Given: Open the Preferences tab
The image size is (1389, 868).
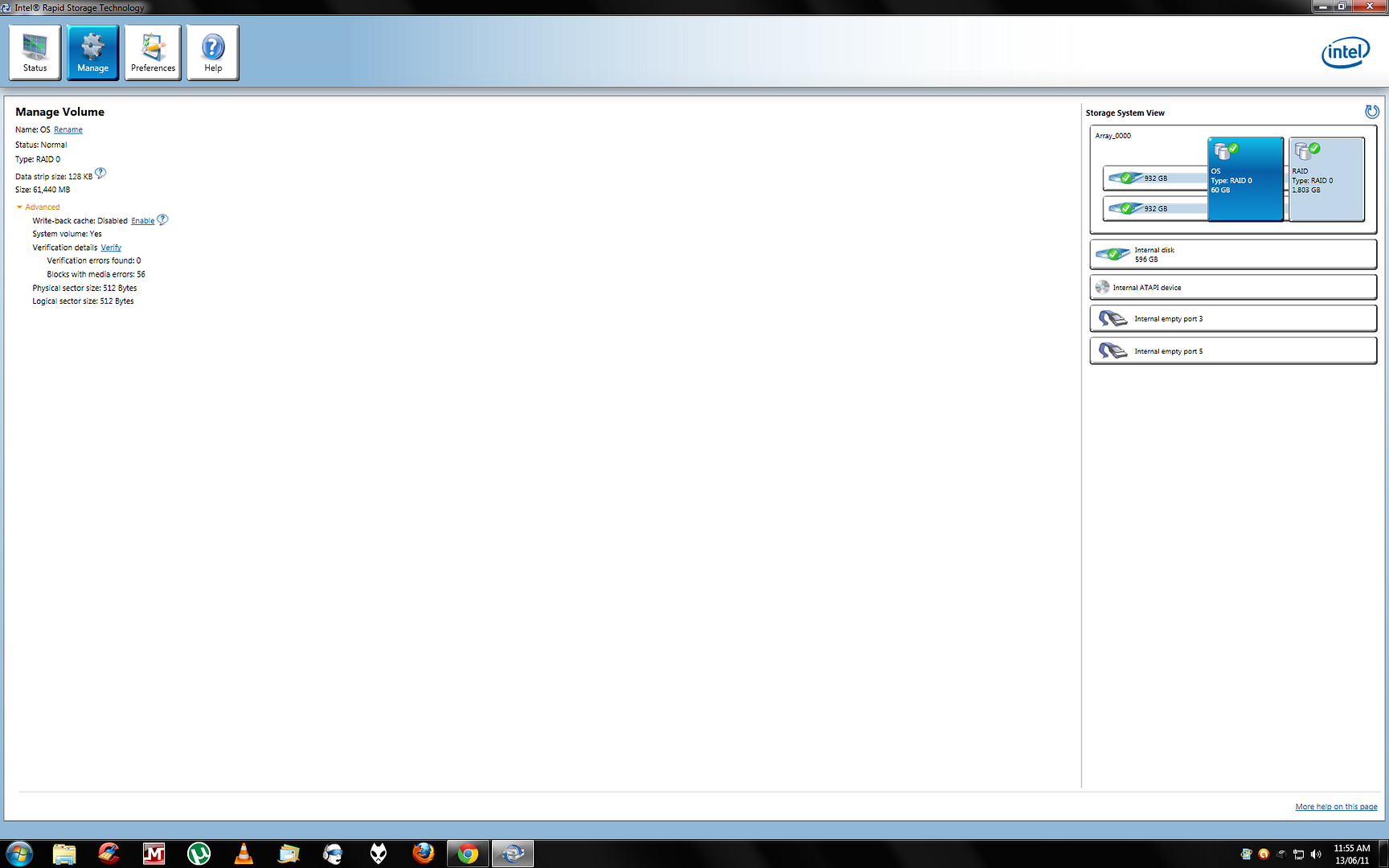Looking at the screenshot, I should 153,52.
